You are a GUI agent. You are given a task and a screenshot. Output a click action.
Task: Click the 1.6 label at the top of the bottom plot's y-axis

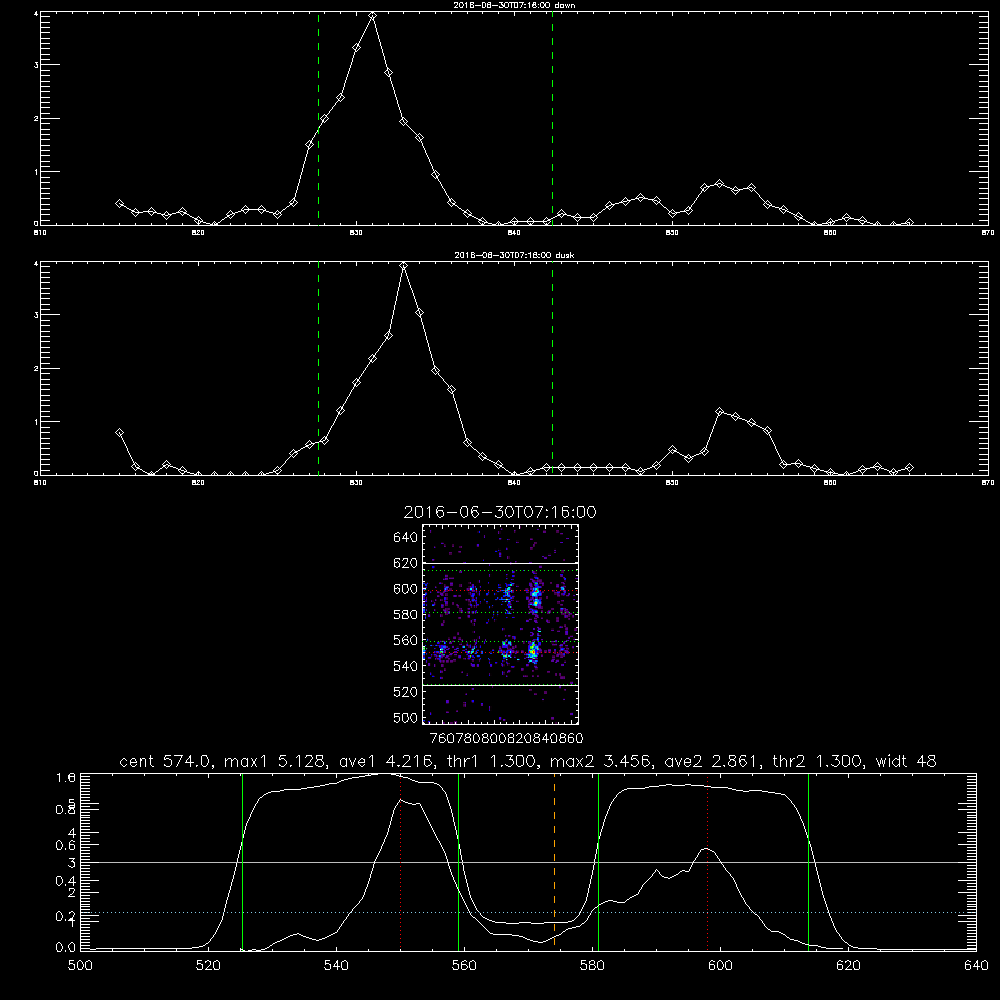coord(66,777)
